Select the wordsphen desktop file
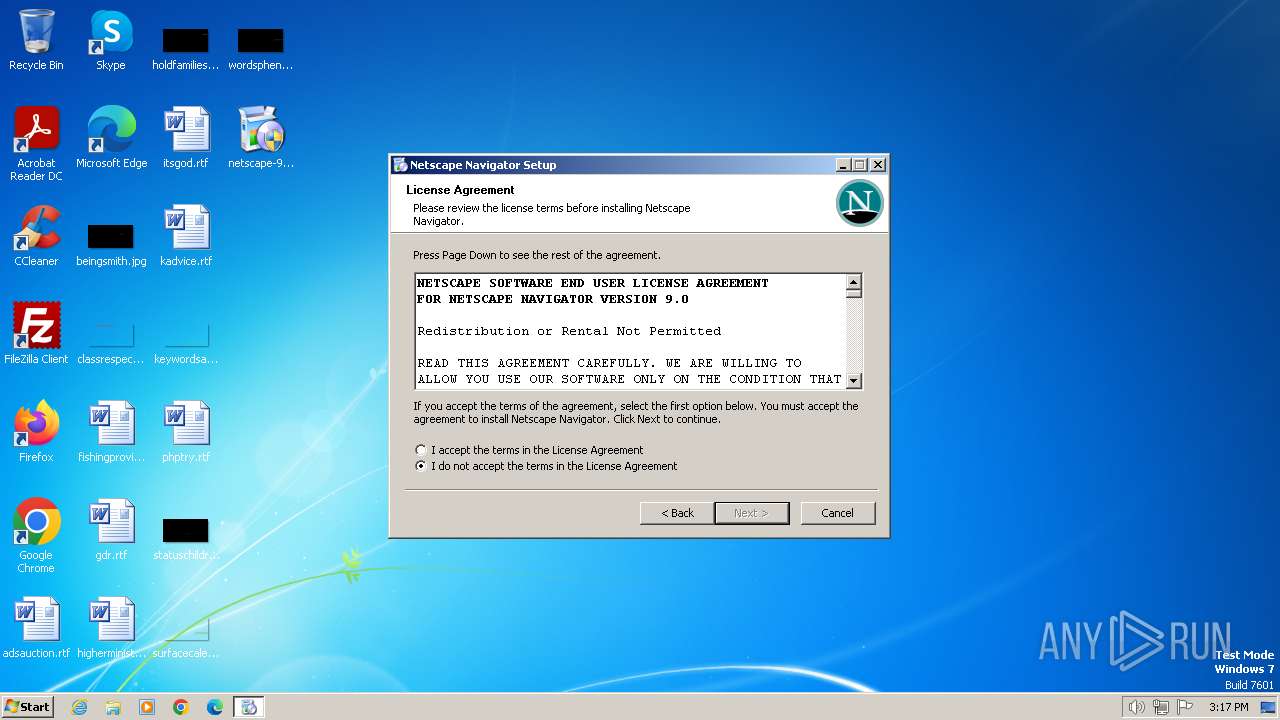This screenshot has height=720, width=1280. (x=261, y=48)
